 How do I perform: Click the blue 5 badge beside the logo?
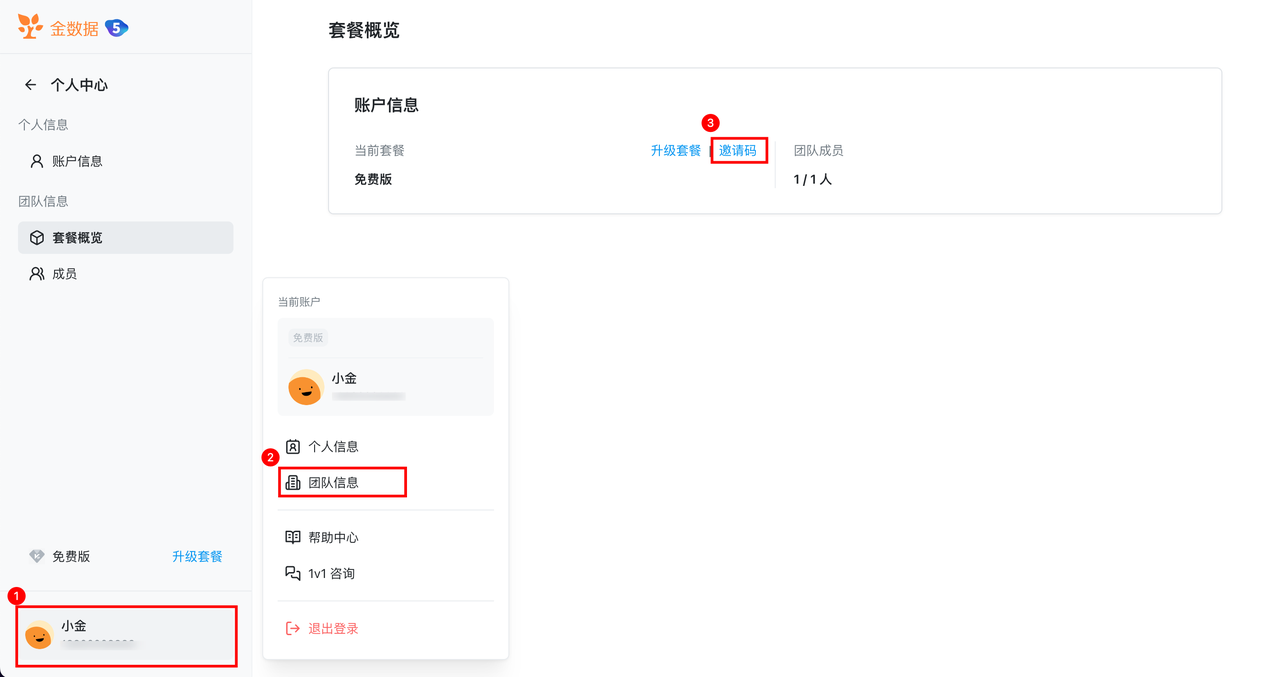pos(117,28)
